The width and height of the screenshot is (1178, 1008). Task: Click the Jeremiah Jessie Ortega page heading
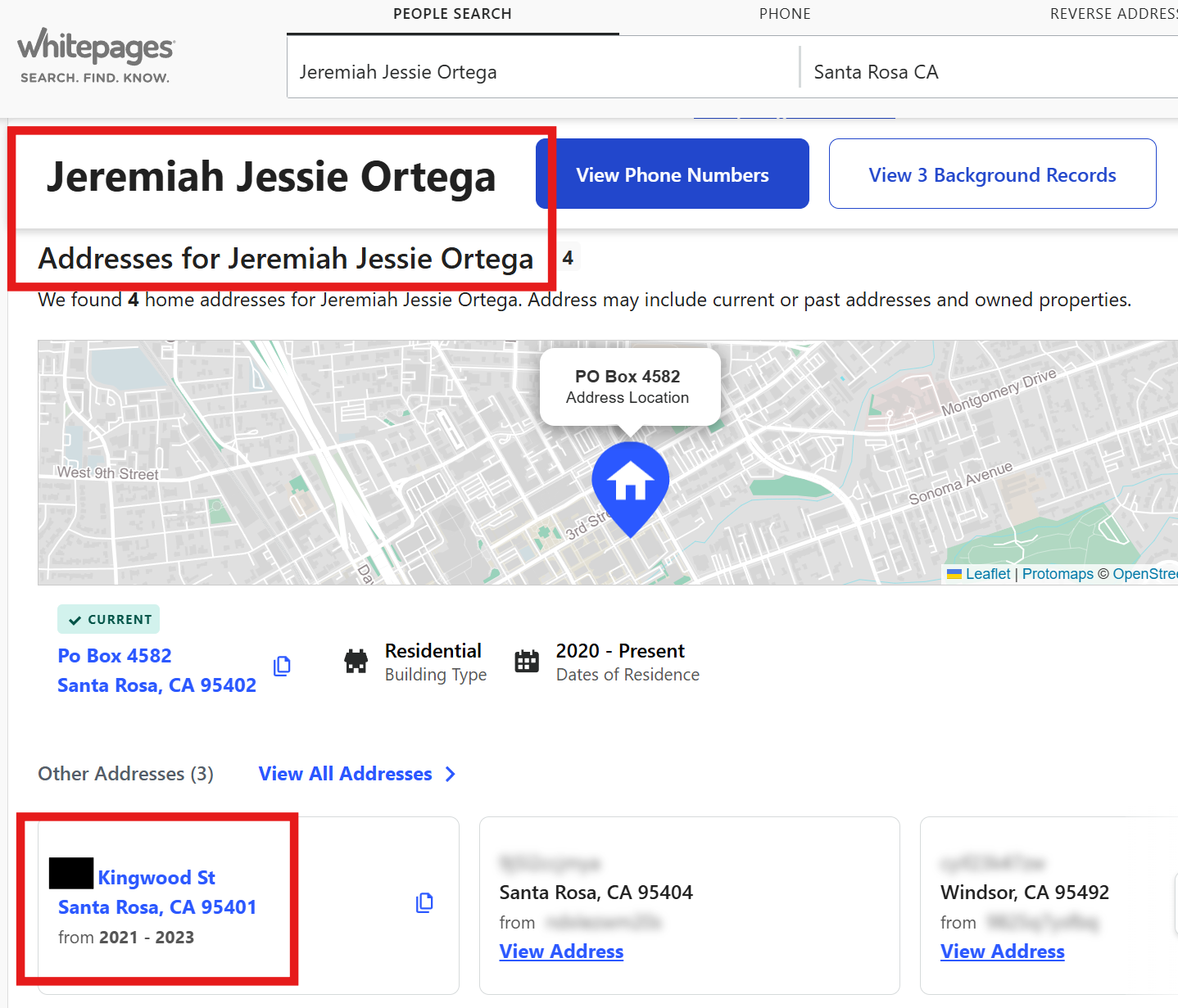pos(271,176)
